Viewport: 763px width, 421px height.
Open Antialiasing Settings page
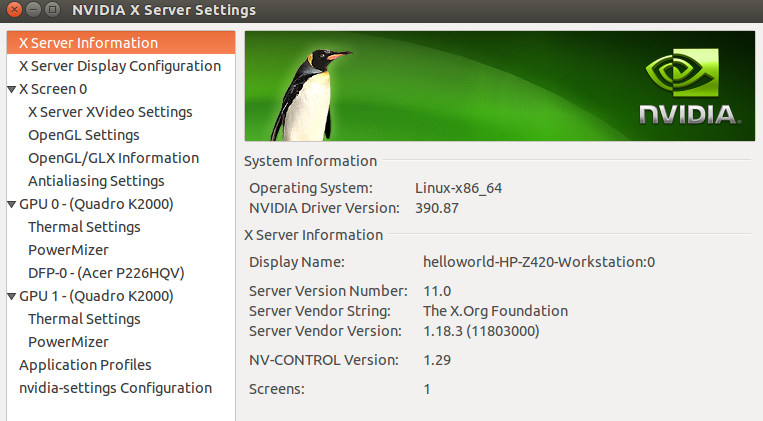click(96, 181)
